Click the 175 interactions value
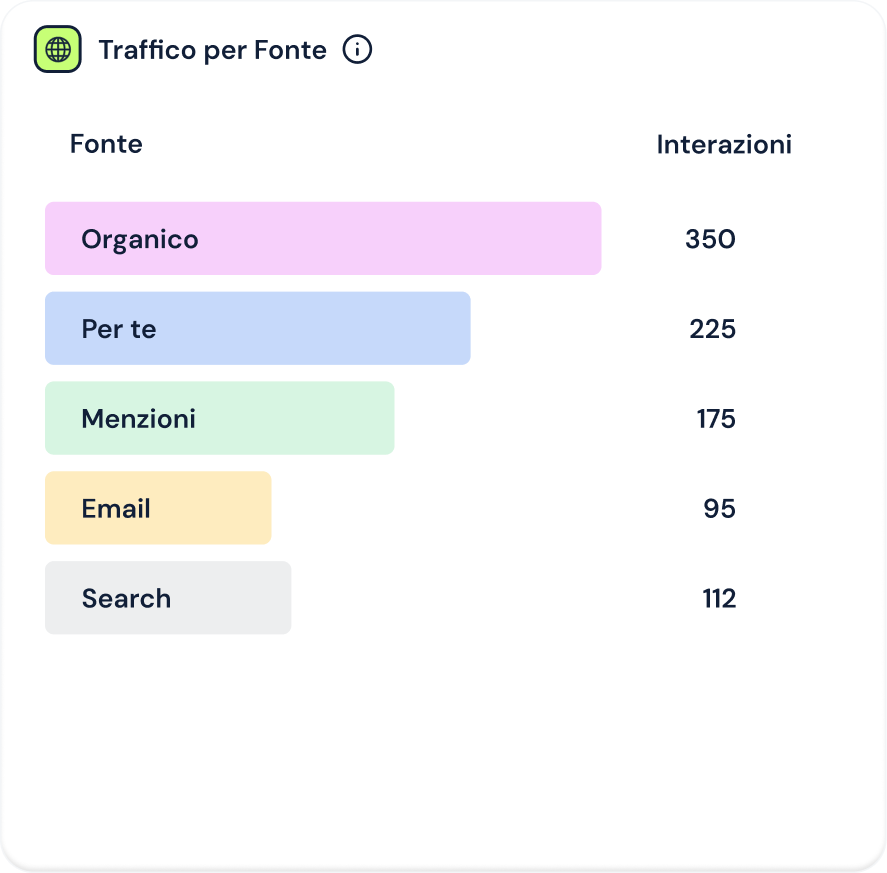 (716, 419)
